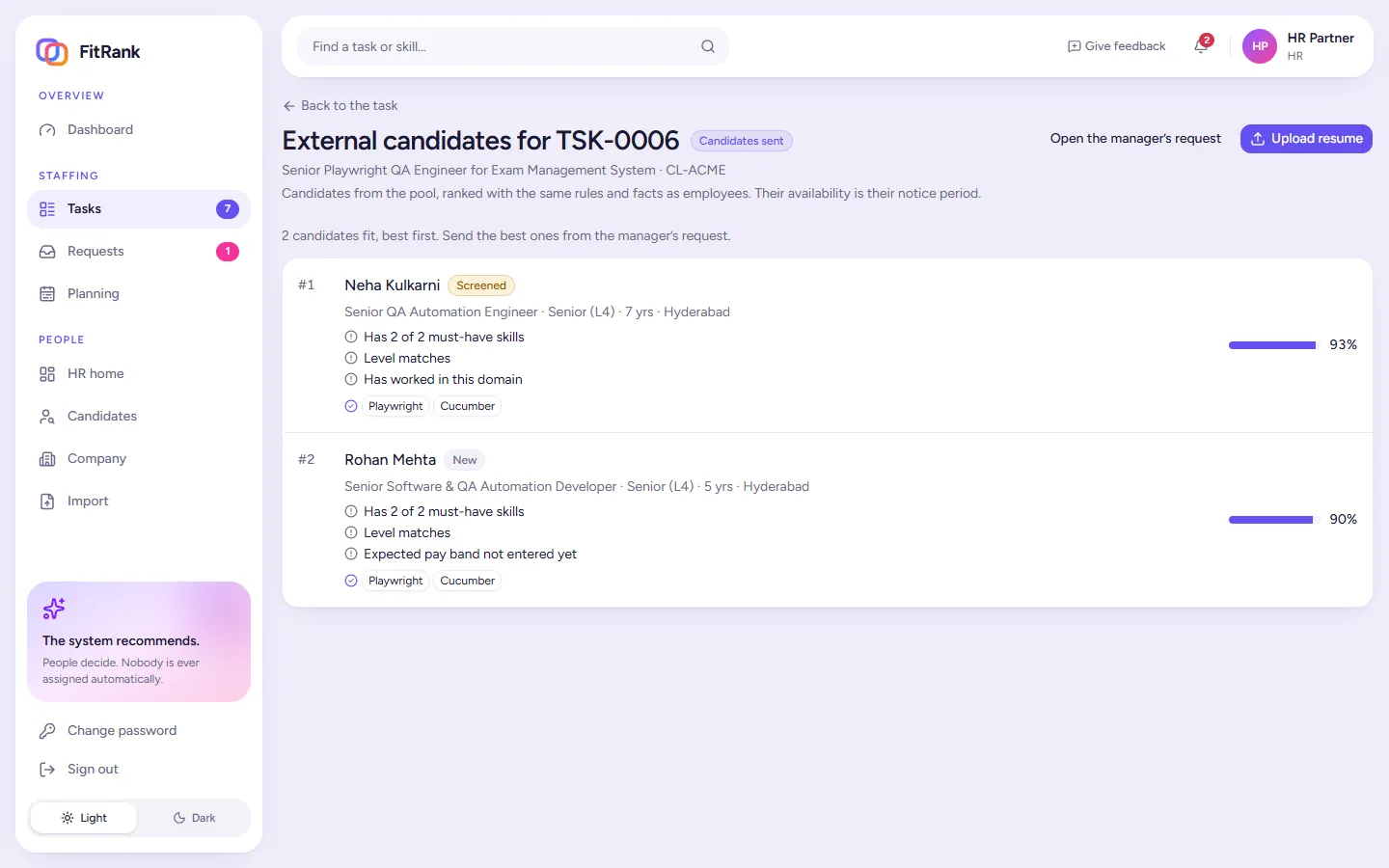Screen dimensions: 1389x868
Task: Click the search magnifier icon
Action: (708, 46)
